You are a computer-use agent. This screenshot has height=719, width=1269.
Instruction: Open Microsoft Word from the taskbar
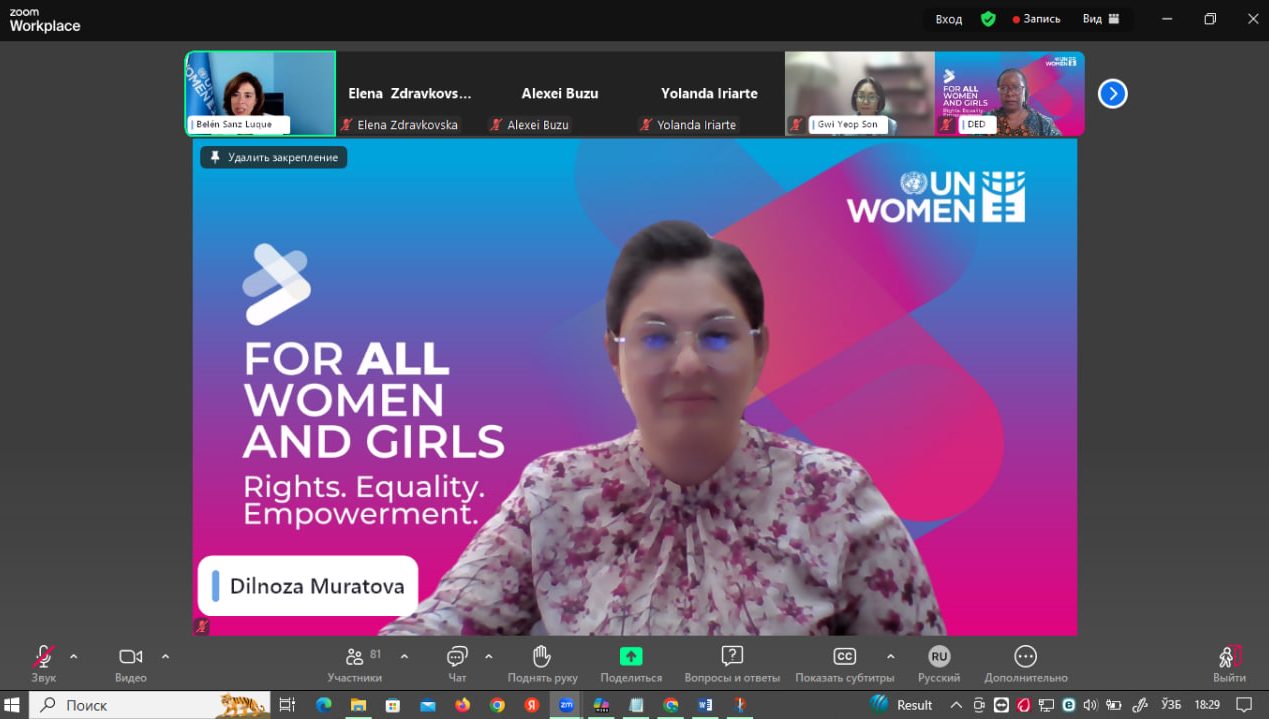tap(705, 705)
